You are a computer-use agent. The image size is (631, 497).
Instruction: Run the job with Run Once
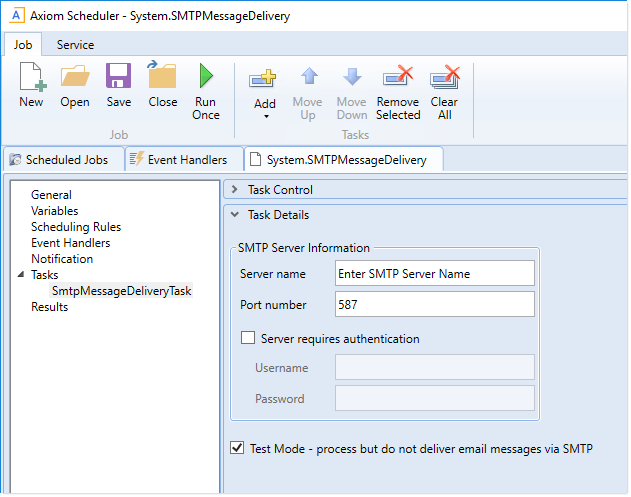[x=206, y=78]
